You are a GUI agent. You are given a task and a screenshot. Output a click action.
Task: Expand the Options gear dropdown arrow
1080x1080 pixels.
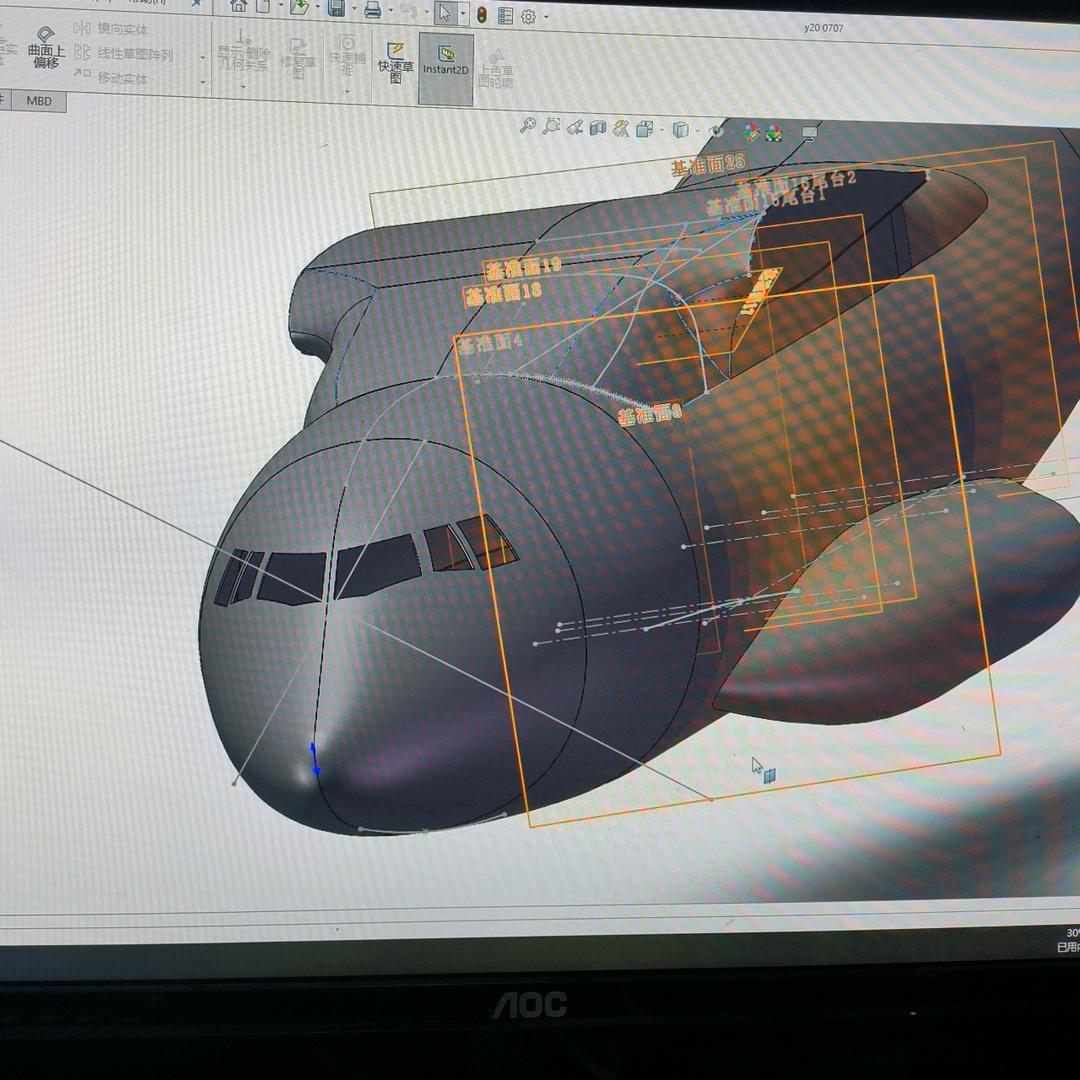[x=545, y=17]
